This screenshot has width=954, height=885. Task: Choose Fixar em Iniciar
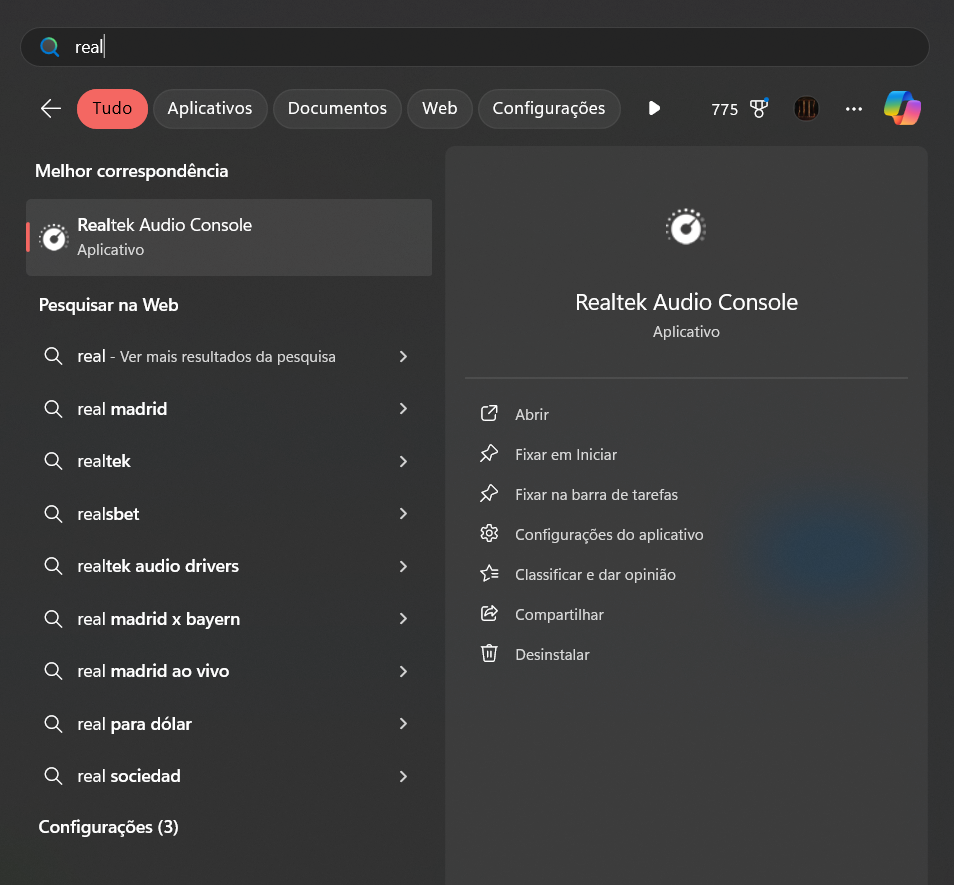566,454
